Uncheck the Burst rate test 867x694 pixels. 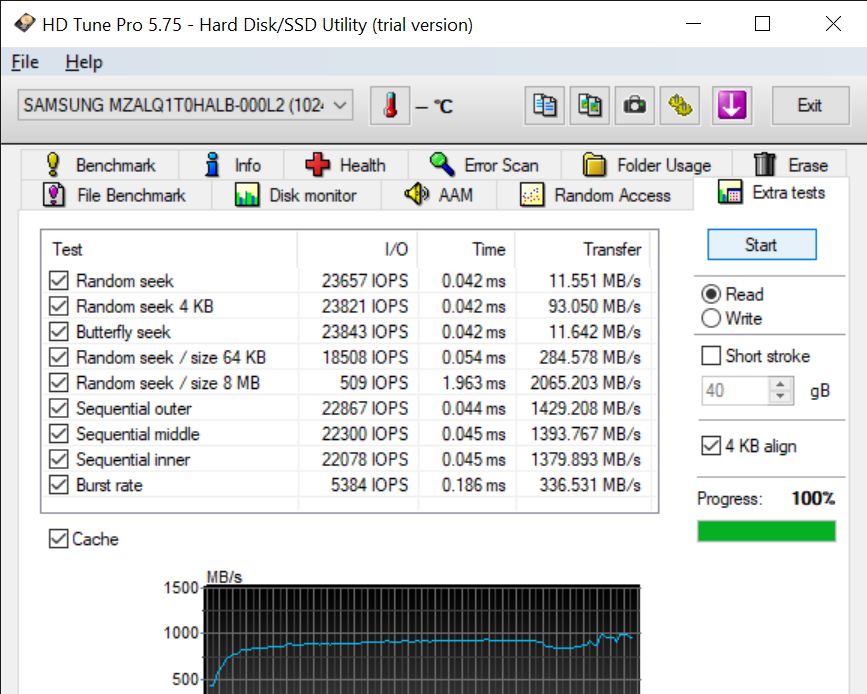pos(59,485)
